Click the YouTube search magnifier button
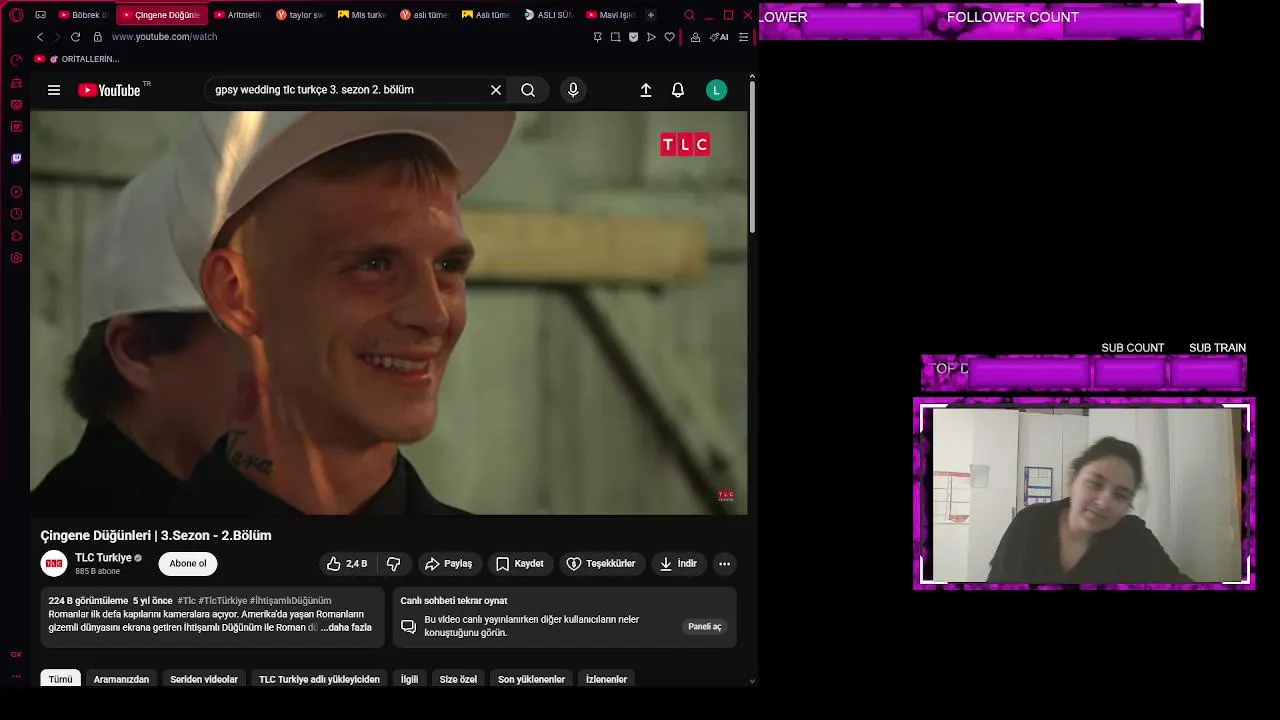This screenshot has width=1280, height=720. (x=528, y=90)
